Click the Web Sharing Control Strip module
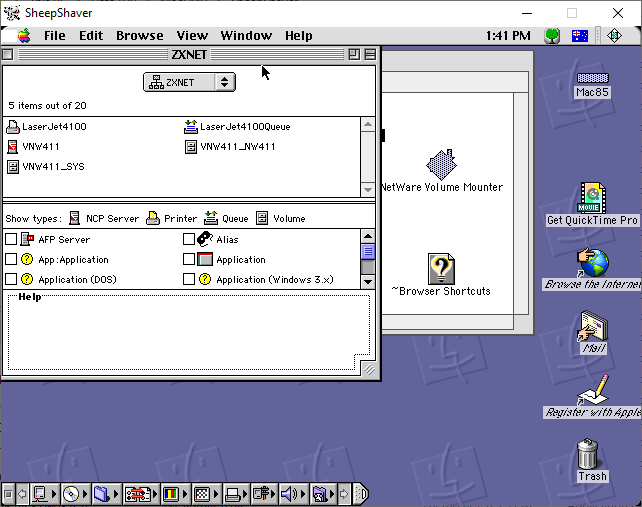642x507 pixels. click(321, 494)
